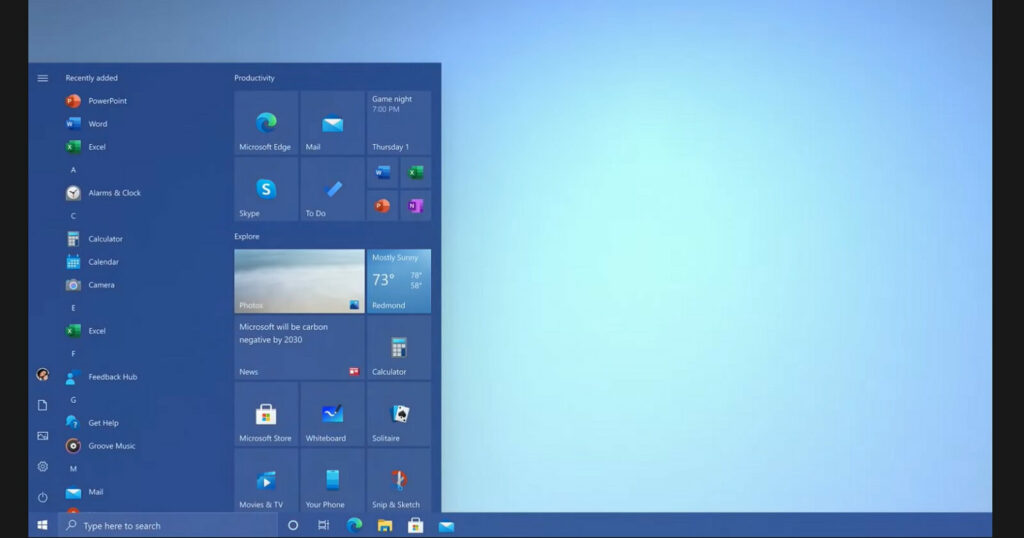
Task: Open the Skype tile
Action: [x=266, y=189]
